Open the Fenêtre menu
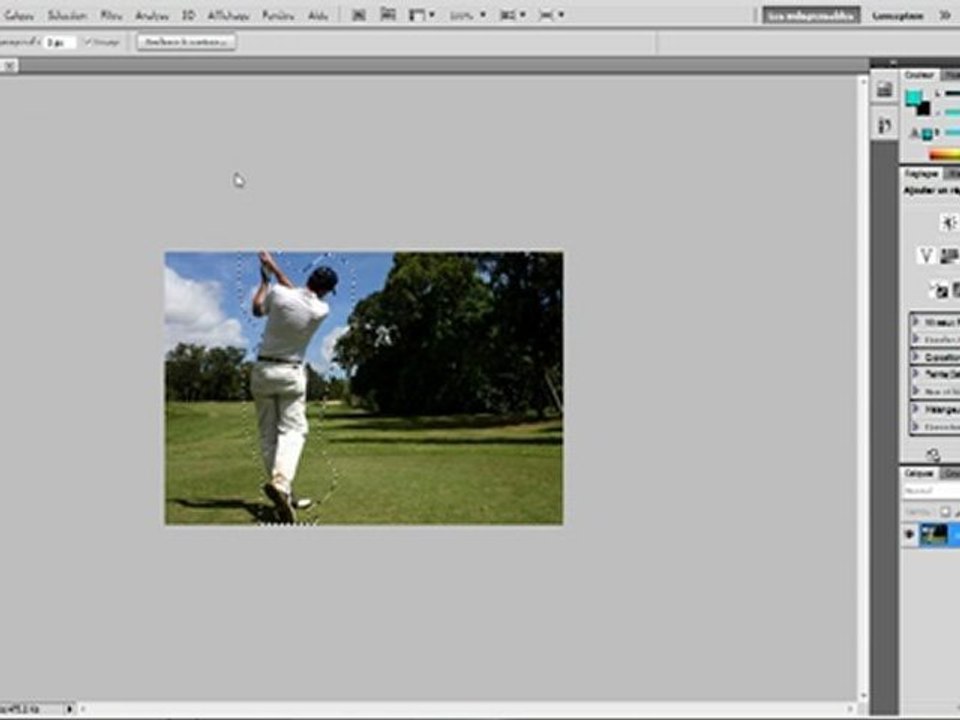The height and width of the screenshot is (720, 960). click(x=278, y=15)
